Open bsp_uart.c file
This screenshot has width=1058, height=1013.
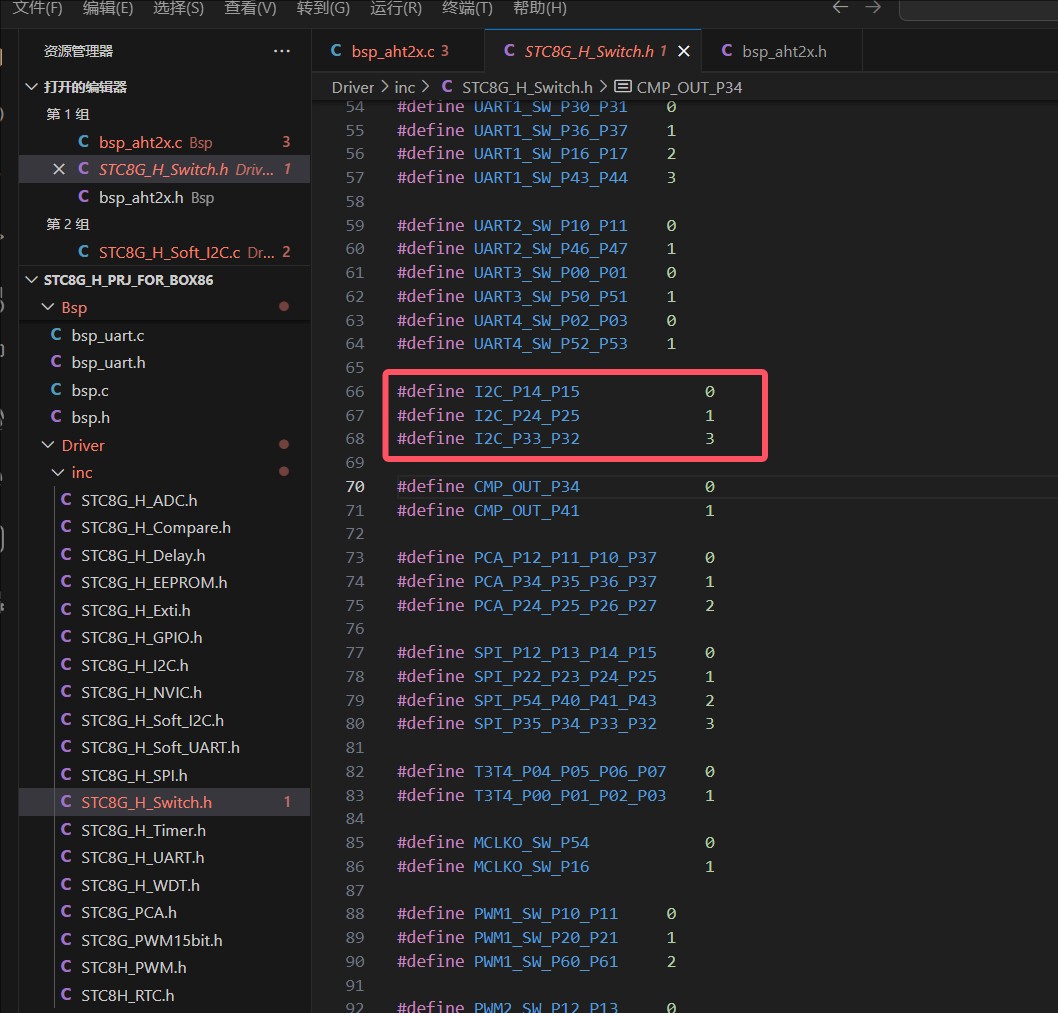click(x=165, y=335)
